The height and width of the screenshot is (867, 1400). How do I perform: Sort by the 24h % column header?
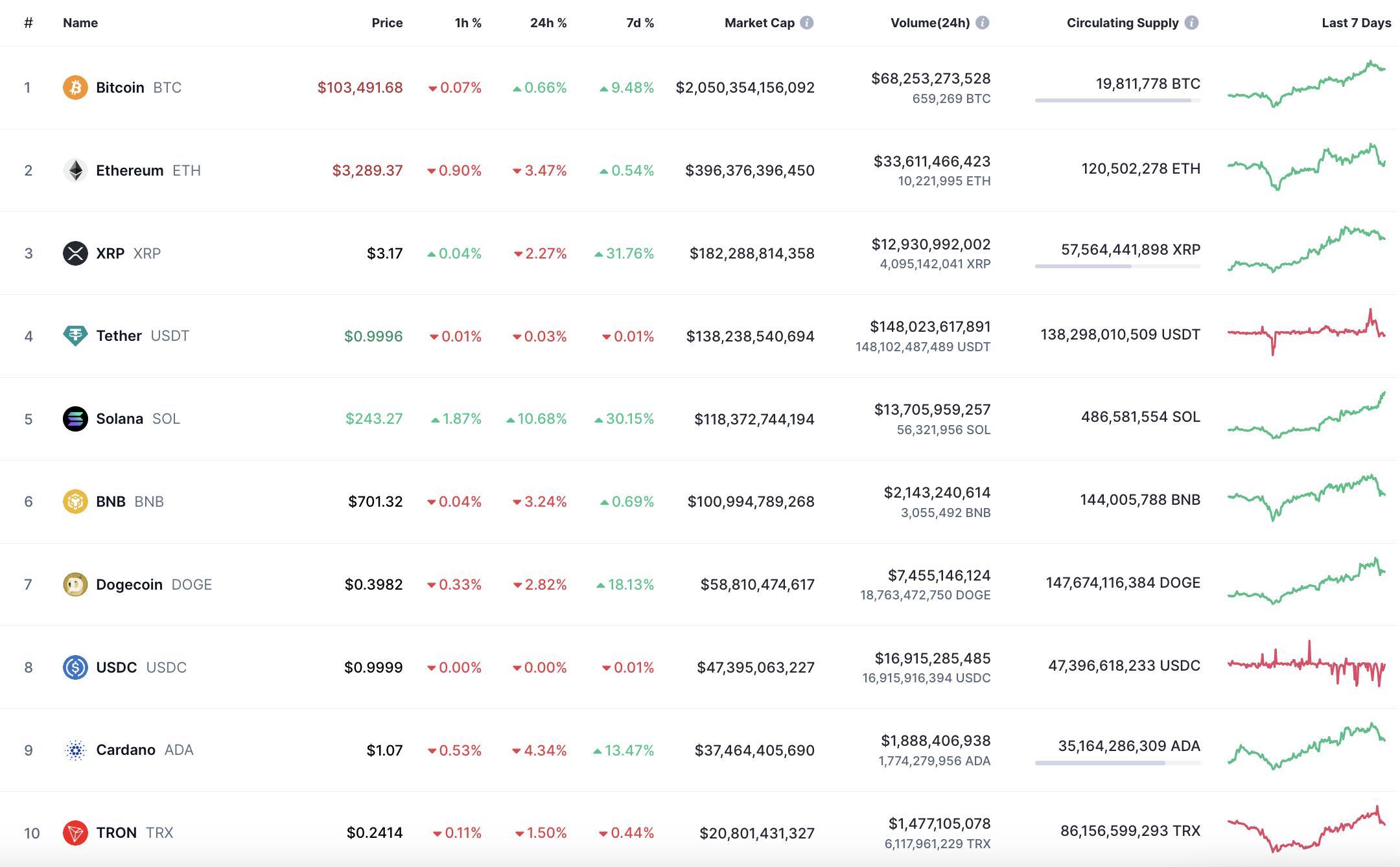click(x=548, y=23)
